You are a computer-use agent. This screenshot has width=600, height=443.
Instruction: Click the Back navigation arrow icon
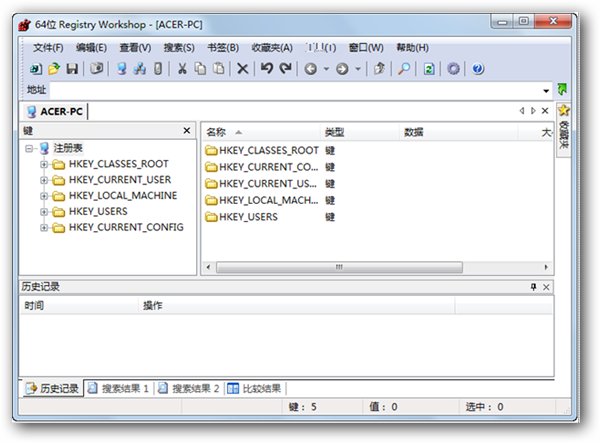tap(311, 69)
